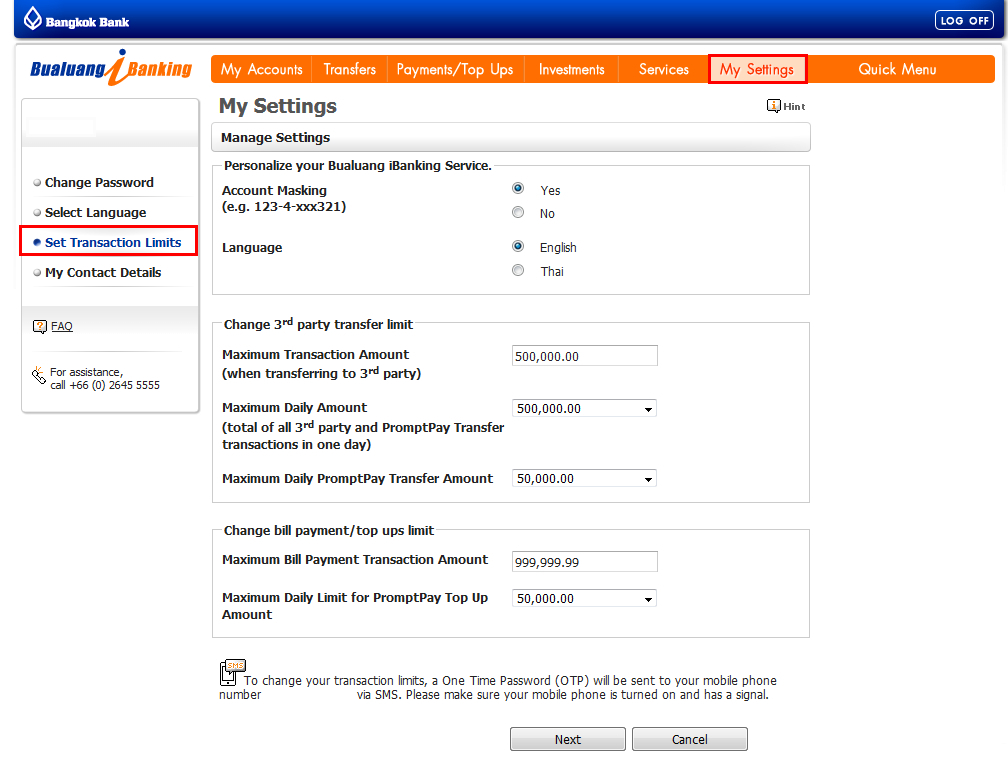
Task: Click the phone assistance icon
Action: point(39,376)
